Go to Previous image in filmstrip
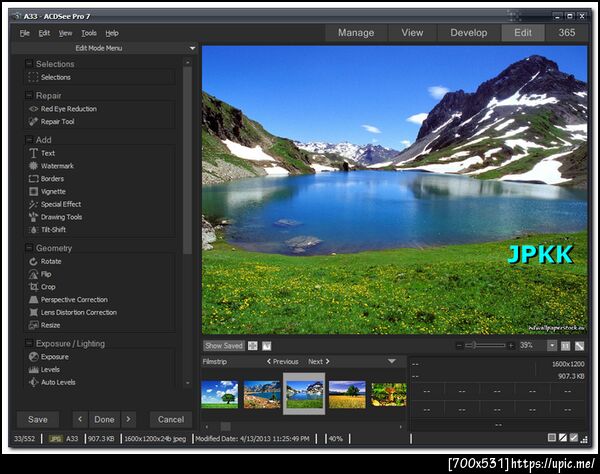The image size is (600, 474). click(283, 362)
